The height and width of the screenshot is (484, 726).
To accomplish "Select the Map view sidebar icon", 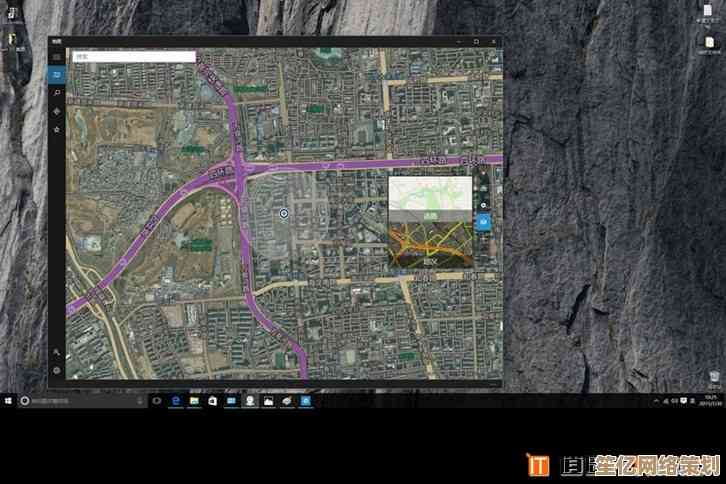I will 57,75.
